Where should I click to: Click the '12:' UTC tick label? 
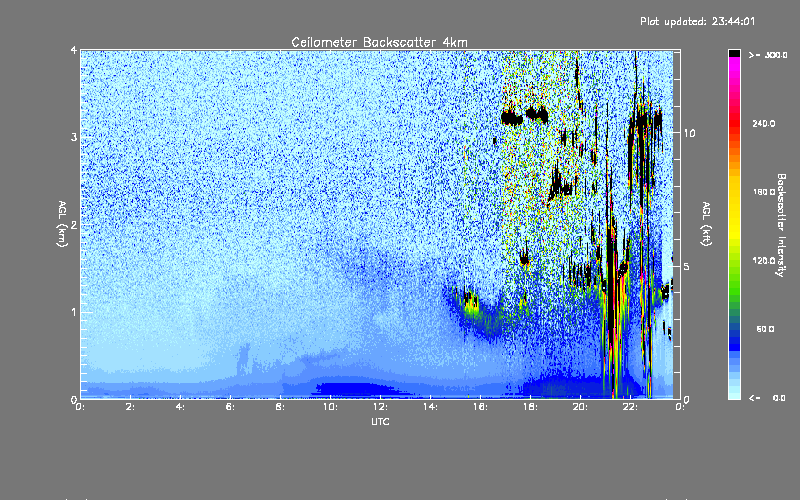tap(380, 407)
